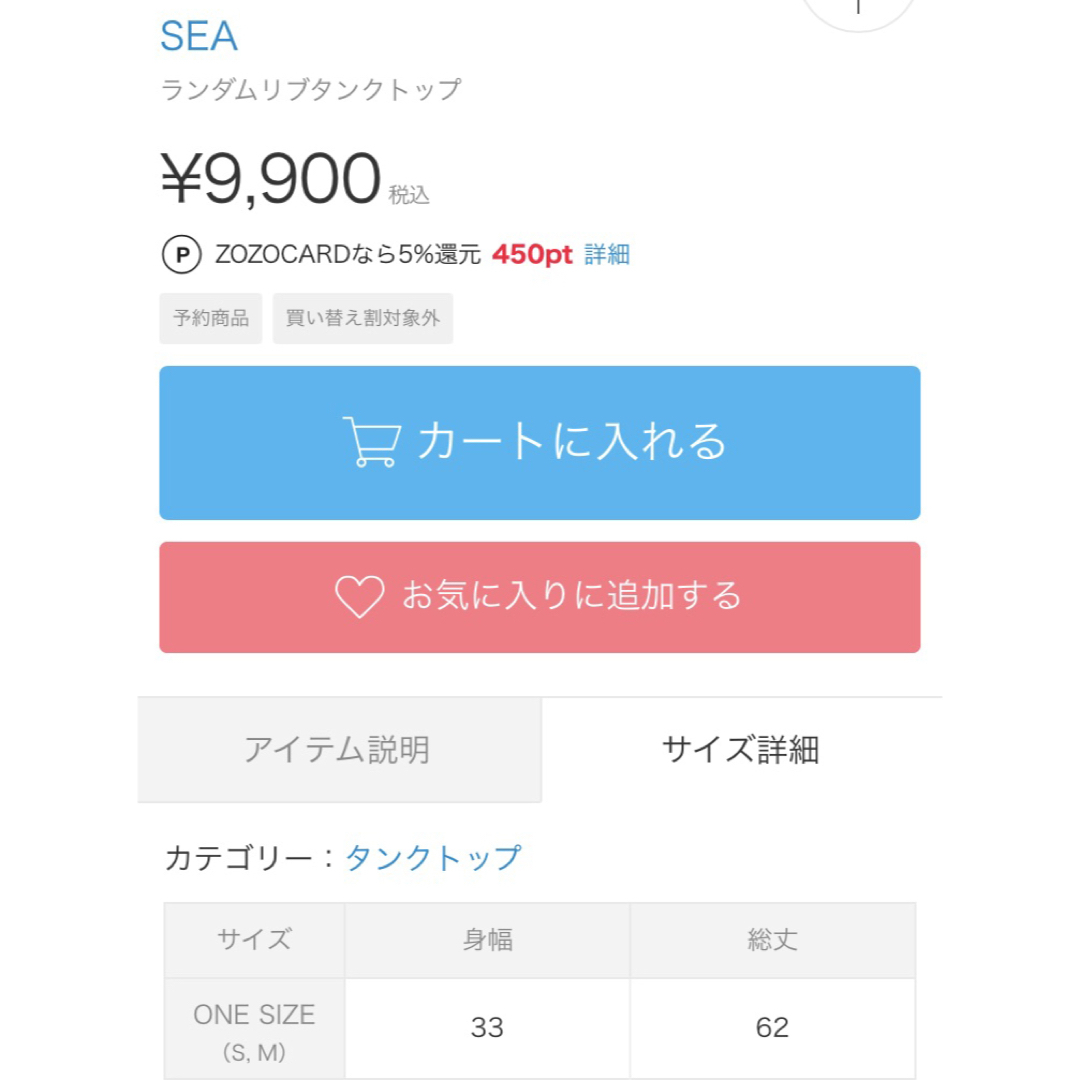Screen dimensions: 1080x1080
Task: Switch to the サイズ詳細 tab
Action: point(742,749)
